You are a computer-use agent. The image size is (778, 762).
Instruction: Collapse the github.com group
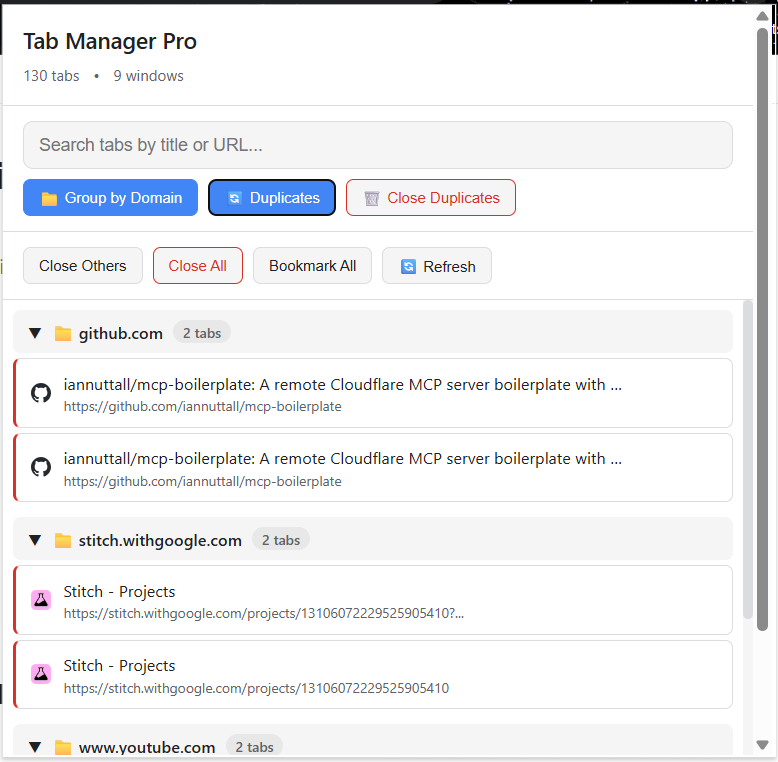[35, 333]
